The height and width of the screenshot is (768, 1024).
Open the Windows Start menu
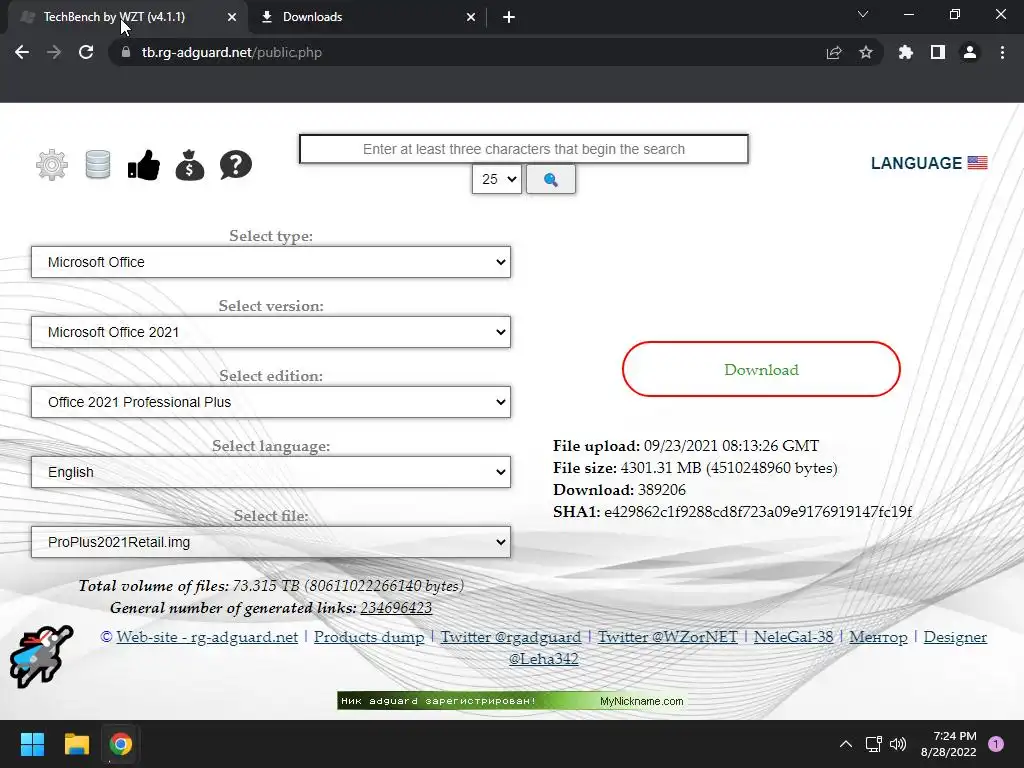pos(32,744)
